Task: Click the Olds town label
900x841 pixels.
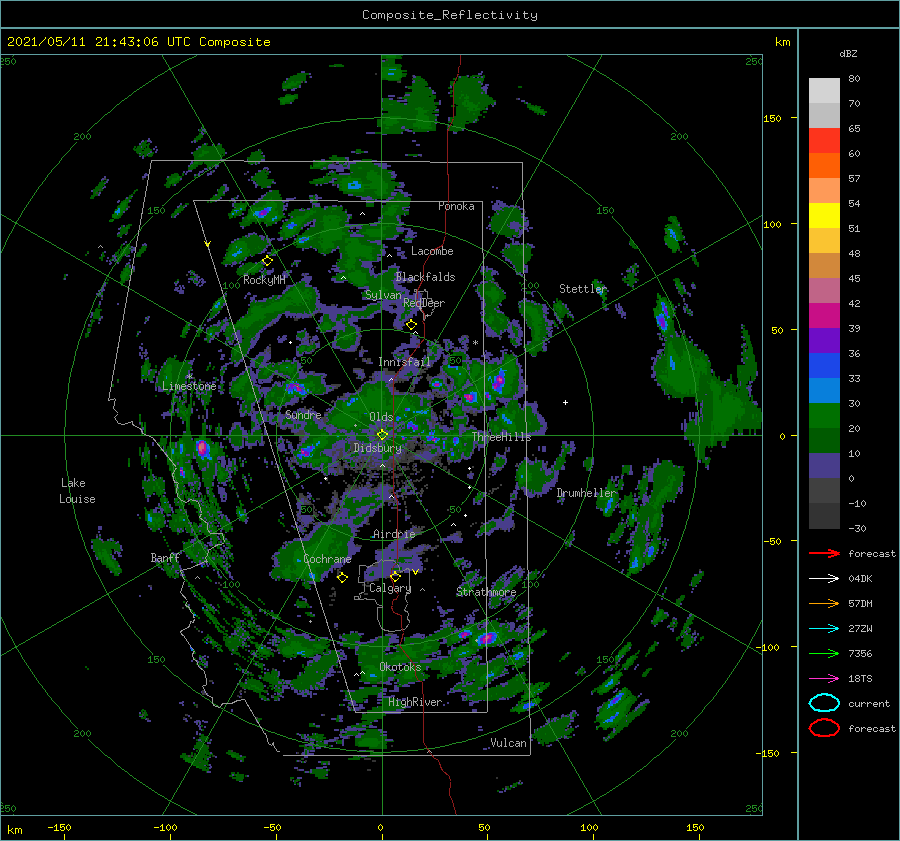Action: coord(381,417)
